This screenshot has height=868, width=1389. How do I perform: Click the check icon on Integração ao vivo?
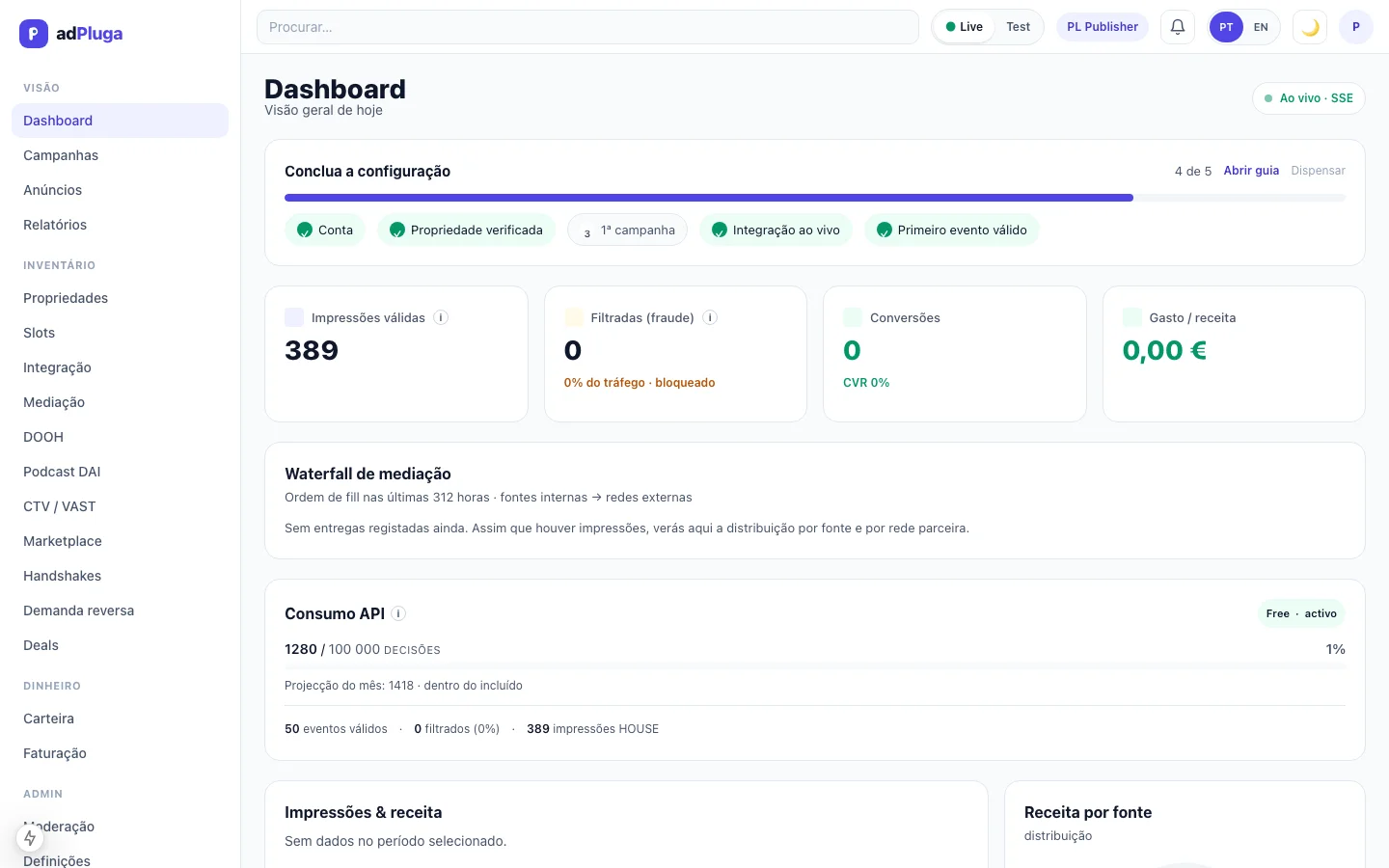[x=720, y=230]
